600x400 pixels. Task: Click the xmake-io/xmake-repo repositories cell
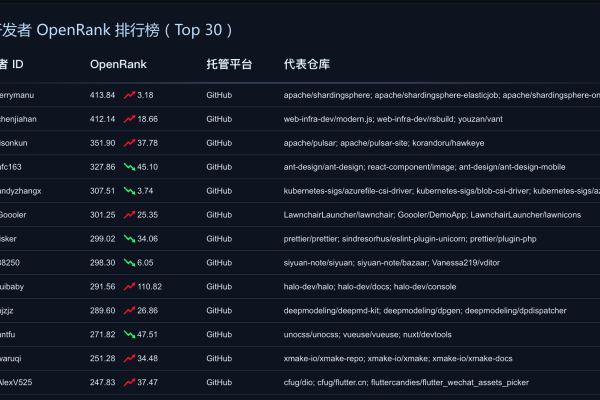click(x=398, y=358)
